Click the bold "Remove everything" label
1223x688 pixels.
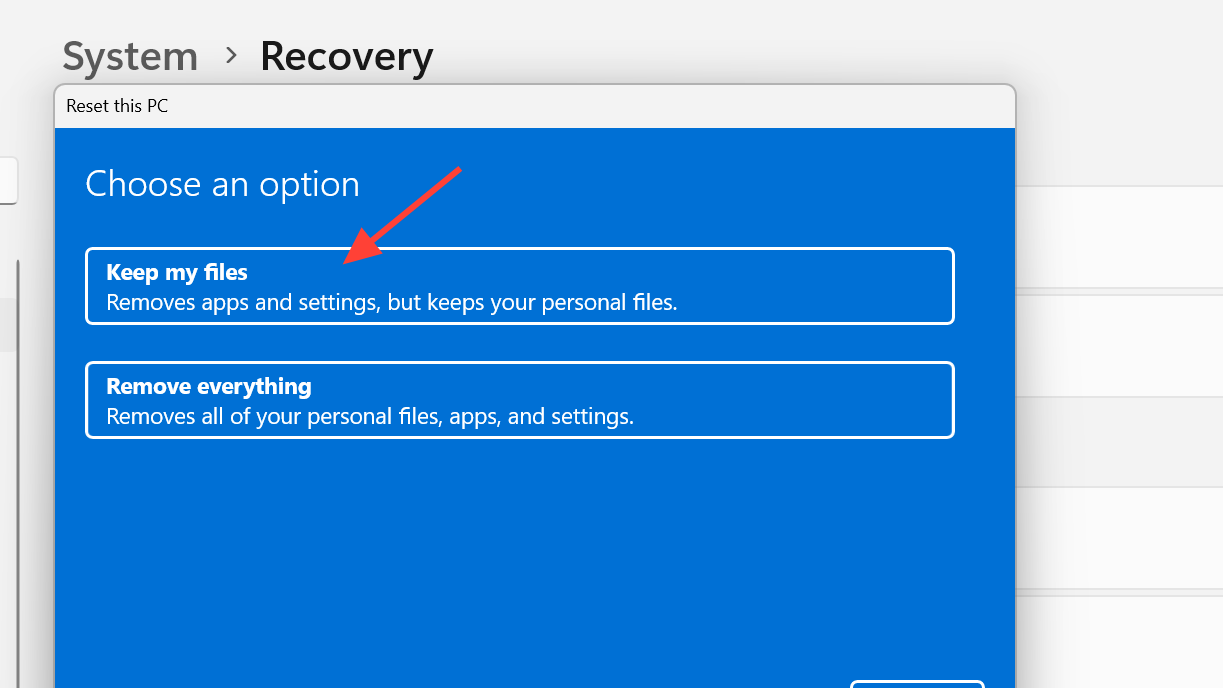click(209, 386)
